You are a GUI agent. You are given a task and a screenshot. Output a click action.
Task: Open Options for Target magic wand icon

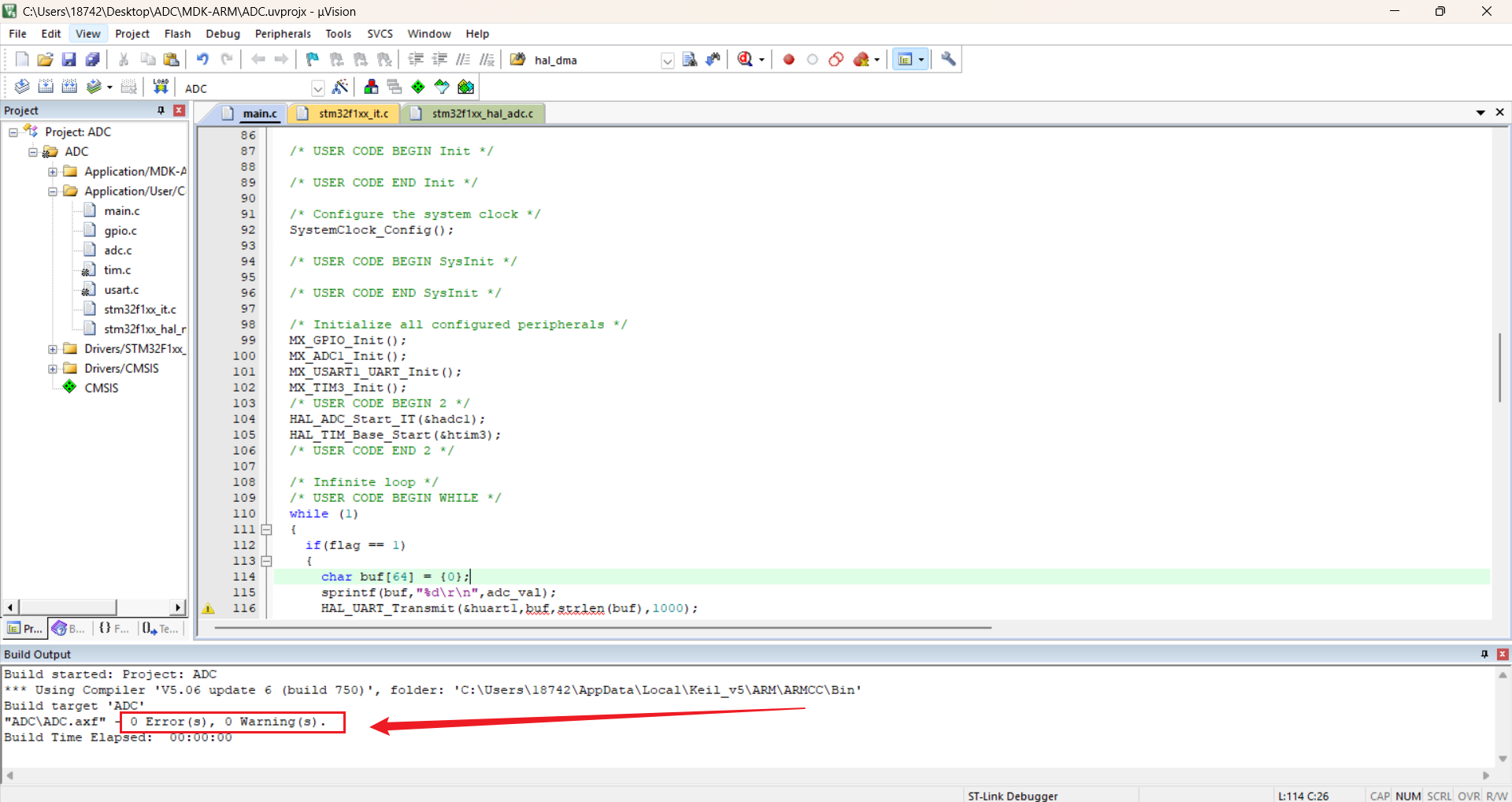click(340, 87)
